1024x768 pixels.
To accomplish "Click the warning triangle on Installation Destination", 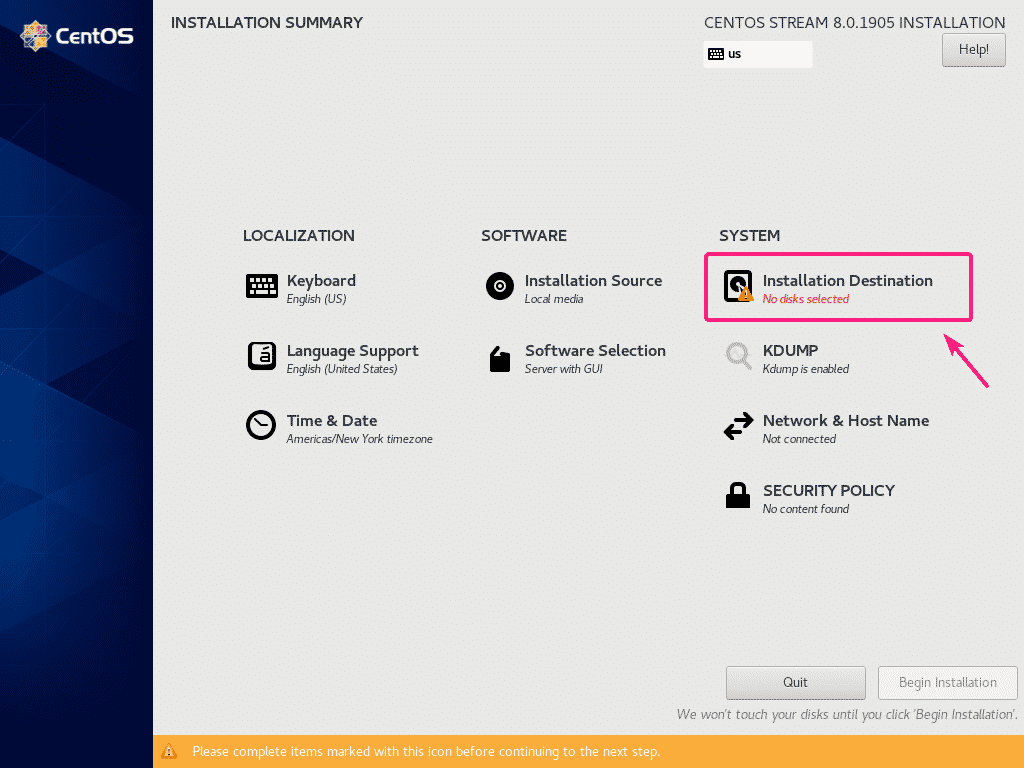I will 745,292.
